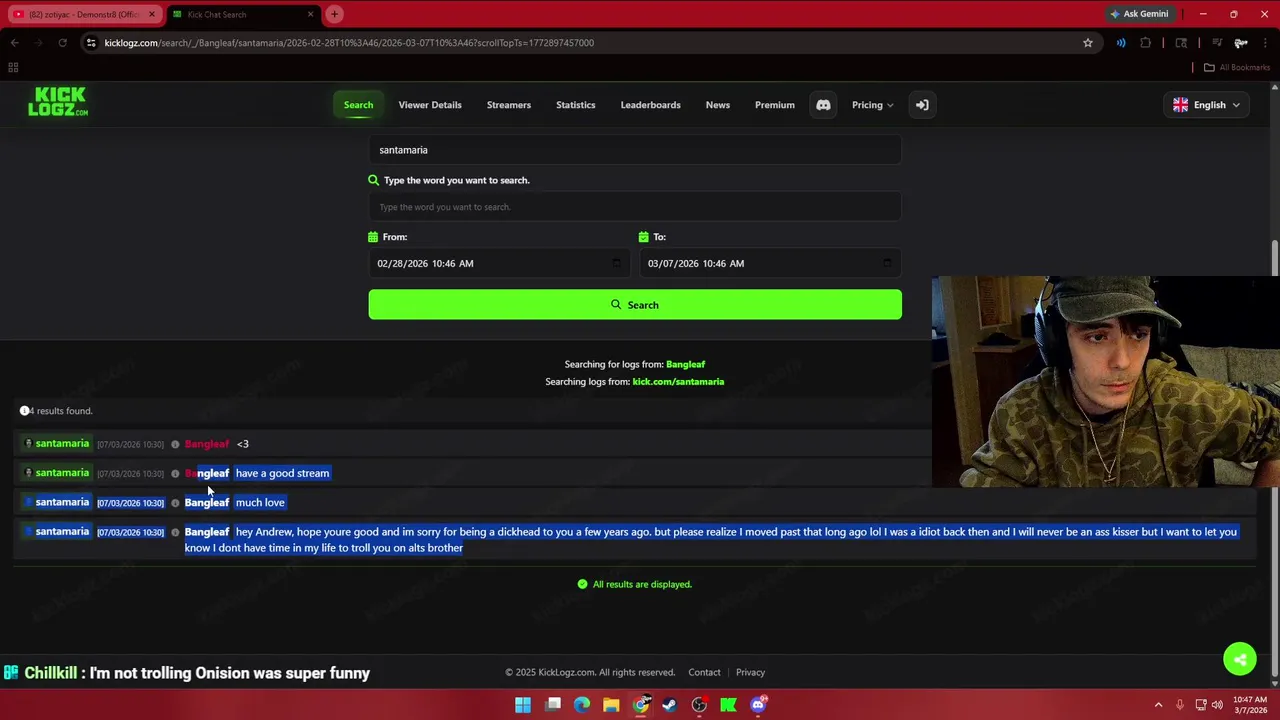Open the calendar picker in From field

616,263
